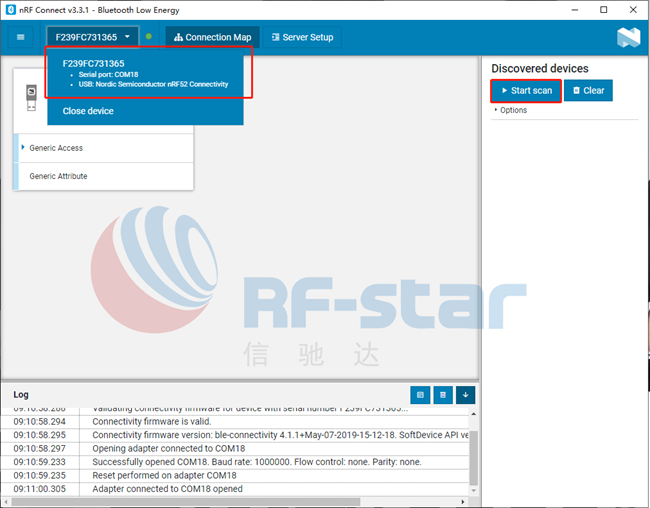Click the green connection status indicator

pos(148,36)
